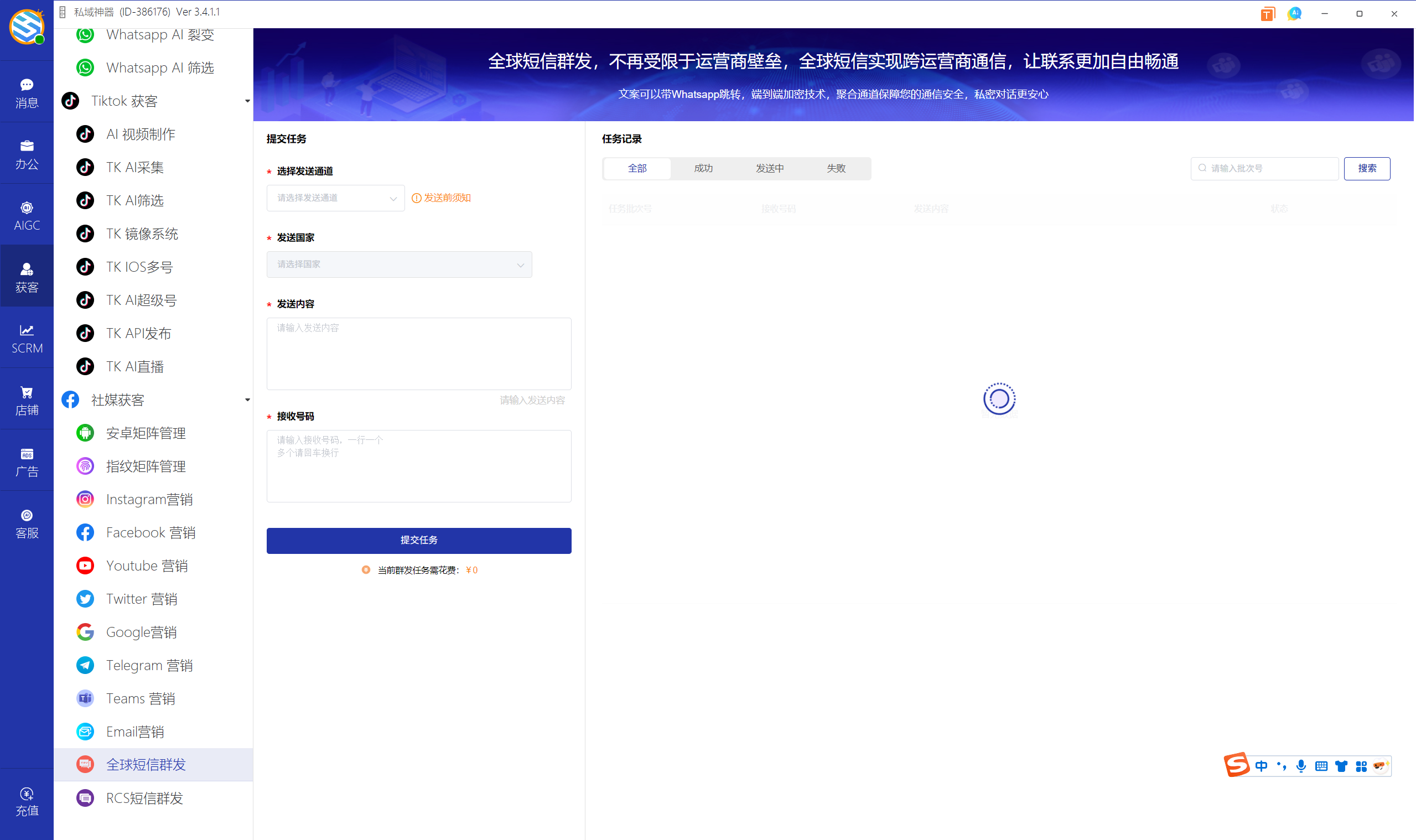This screenshot has width=1416, height=840.
Task: Select the 全球短信群发 menu item
Action: point(146,765)
